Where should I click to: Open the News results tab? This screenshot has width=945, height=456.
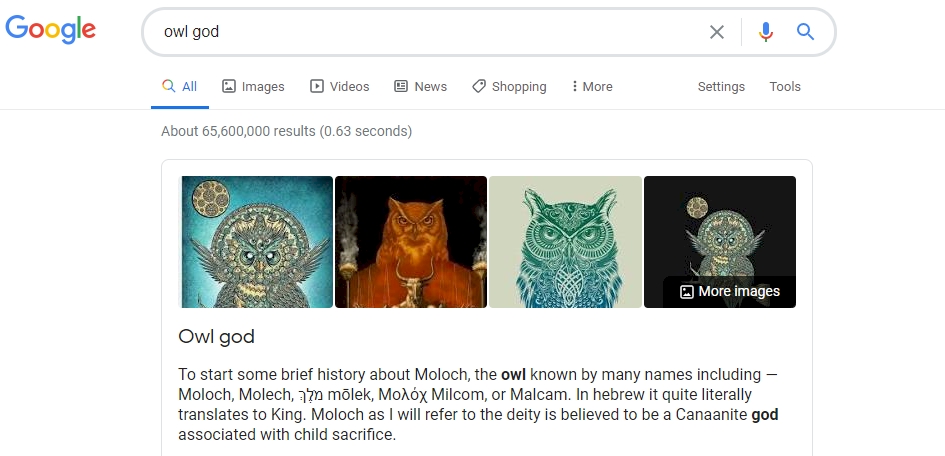(x=421, y=87)
